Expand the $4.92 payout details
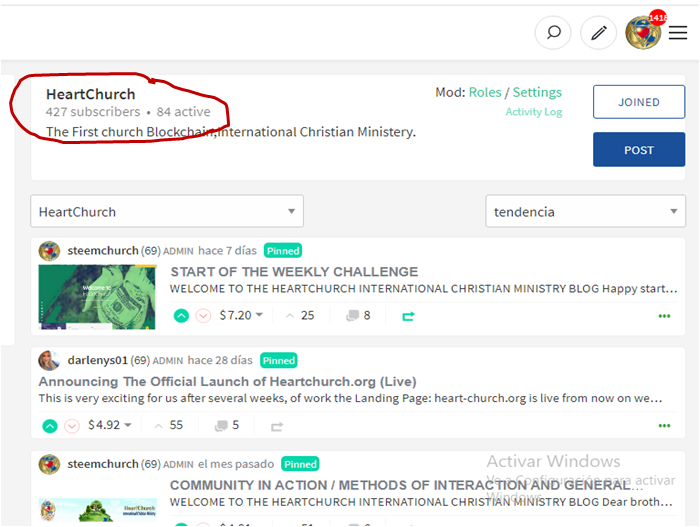The height and width of the screenshot is (527, 700). coord(110,425)
